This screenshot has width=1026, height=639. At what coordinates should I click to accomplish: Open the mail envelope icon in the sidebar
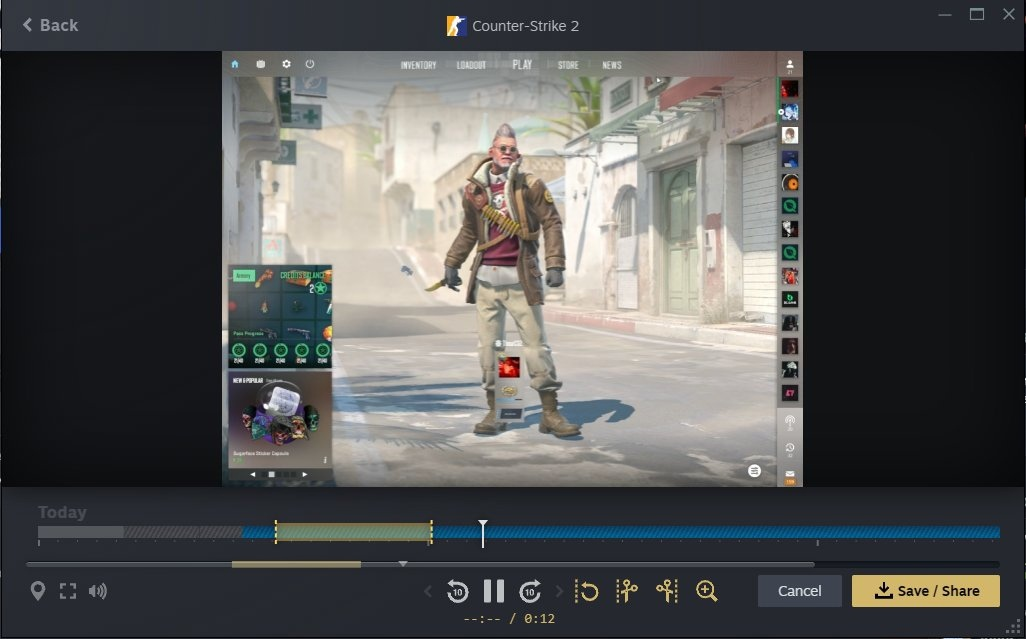pyautogui.click(x=790, y=475)
